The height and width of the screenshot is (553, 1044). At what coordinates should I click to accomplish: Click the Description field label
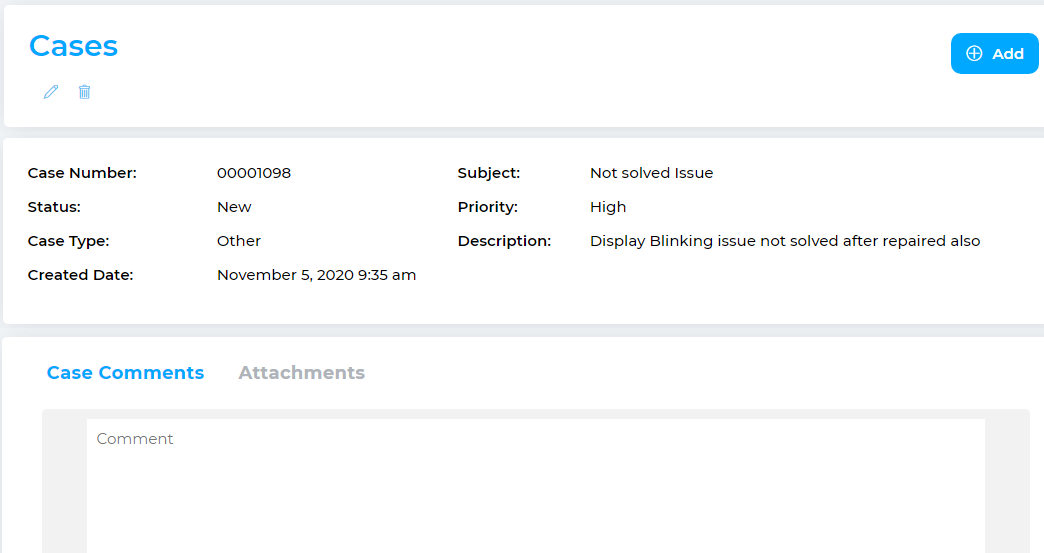(x=504, y=241)
